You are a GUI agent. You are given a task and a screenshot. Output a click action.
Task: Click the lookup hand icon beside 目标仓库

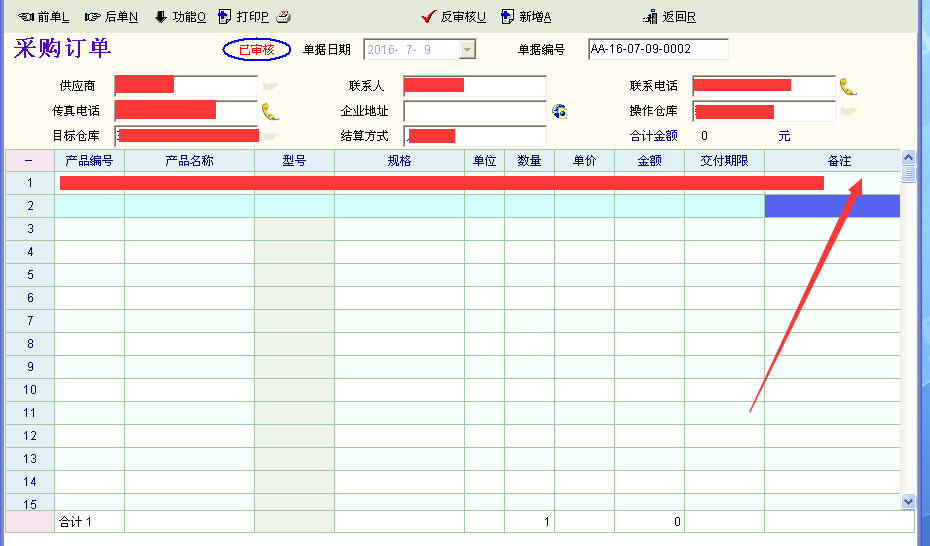point(270,135)
